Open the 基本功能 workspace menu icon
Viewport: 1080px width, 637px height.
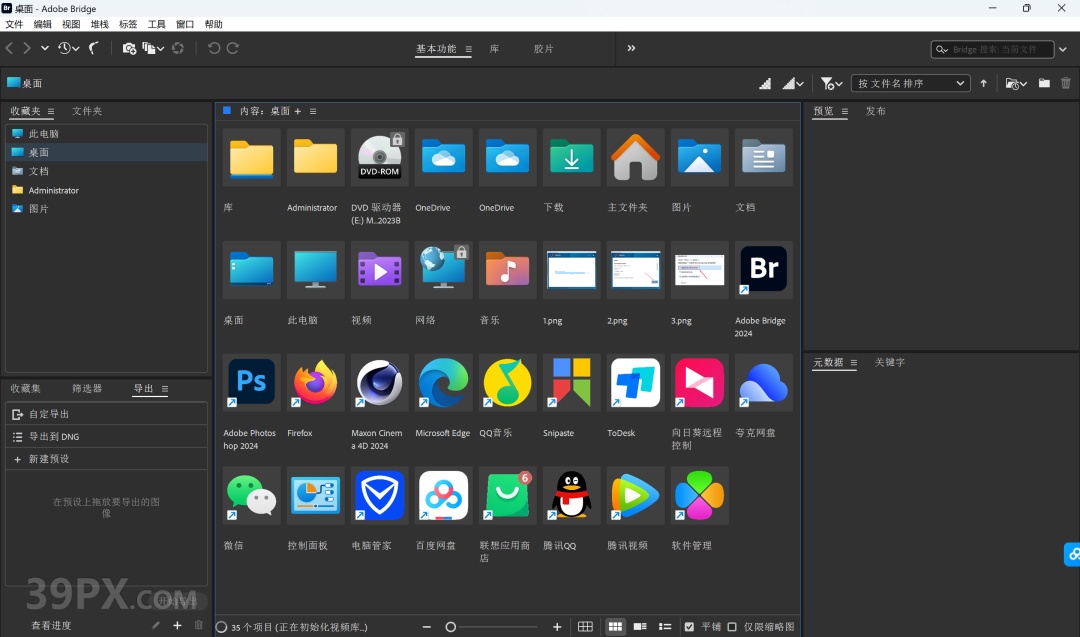click(468, 49)
